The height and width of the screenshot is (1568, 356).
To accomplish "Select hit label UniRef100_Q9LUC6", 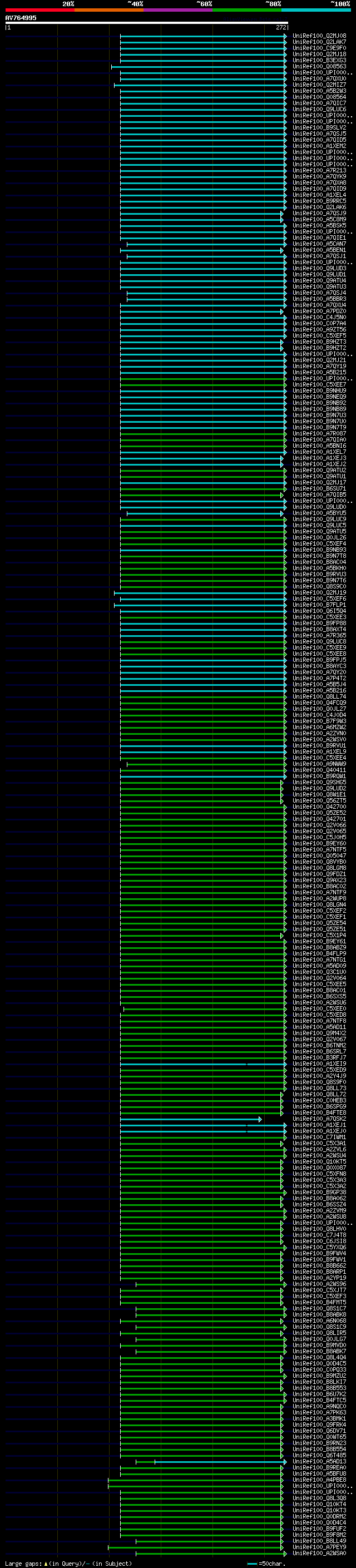I will [x=319, y=109].
